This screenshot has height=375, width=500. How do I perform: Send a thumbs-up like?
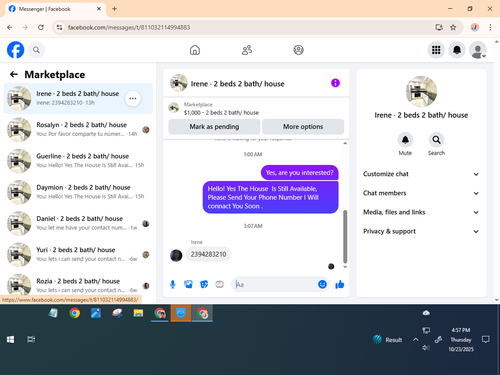point(340,284)
